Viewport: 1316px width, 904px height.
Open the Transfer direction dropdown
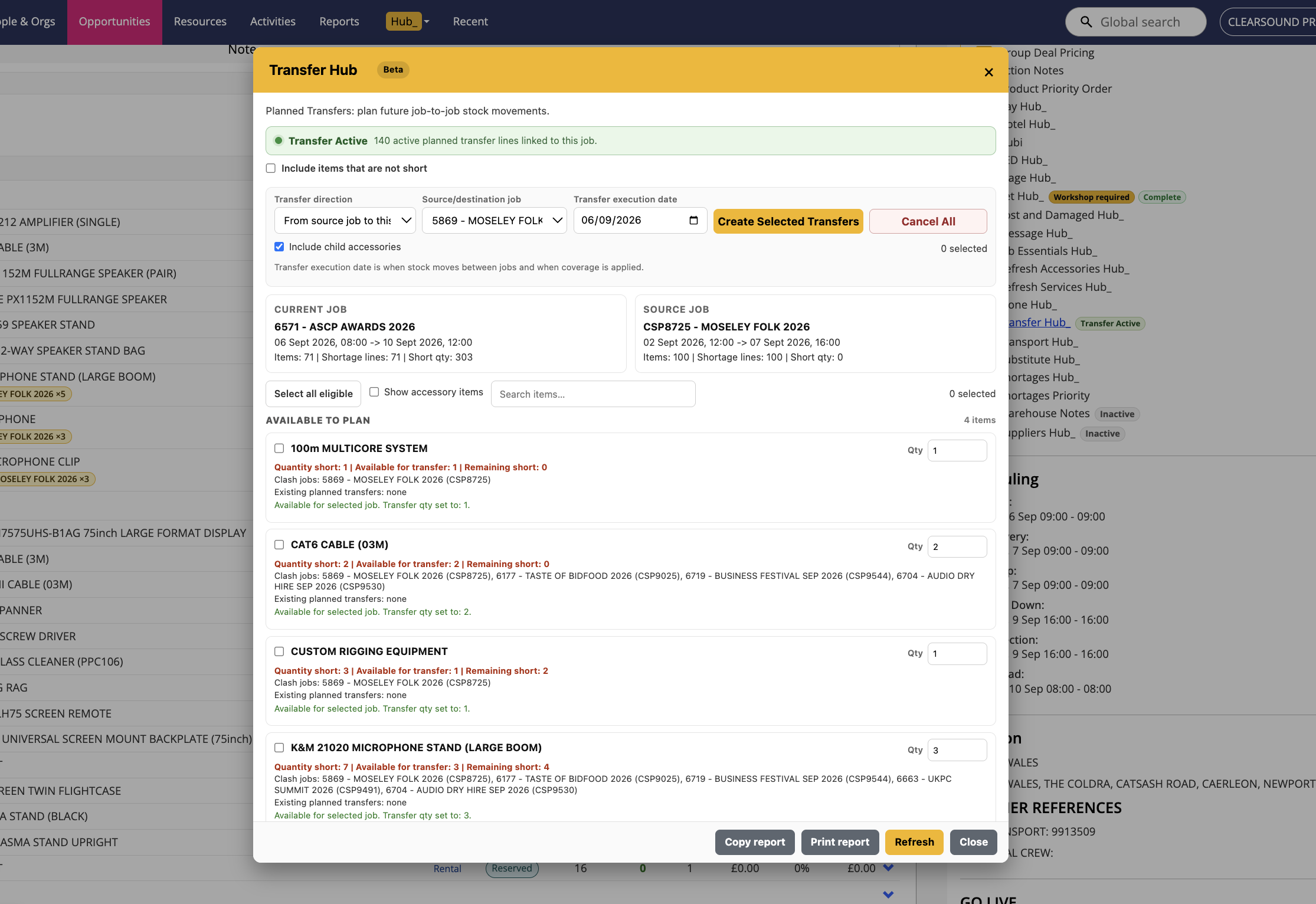tap(345, 220)
